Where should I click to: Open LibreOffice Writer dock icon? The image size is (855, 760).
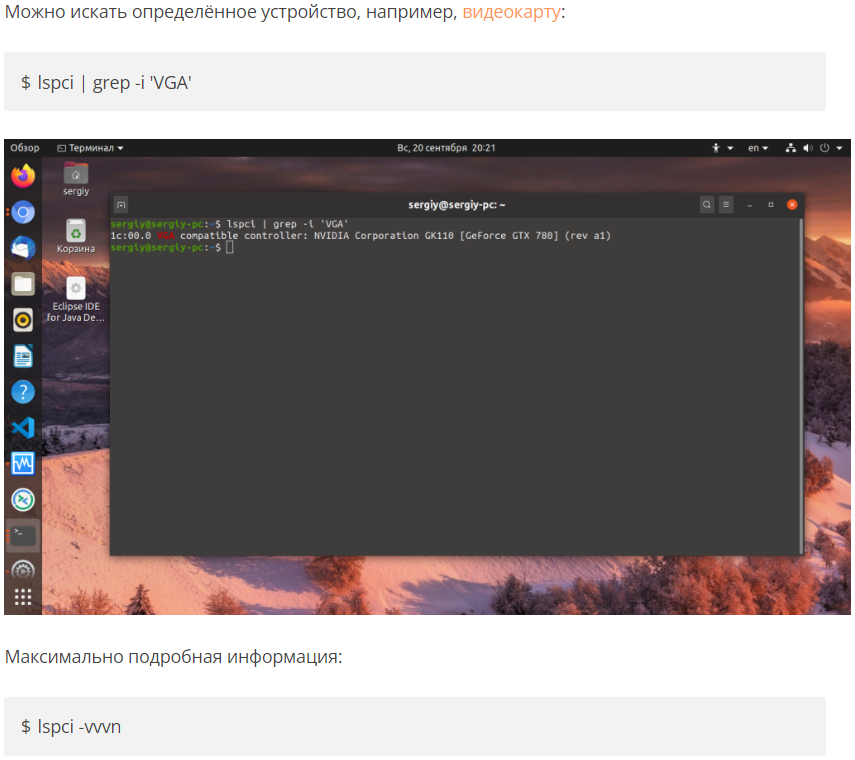coord(23,356)
